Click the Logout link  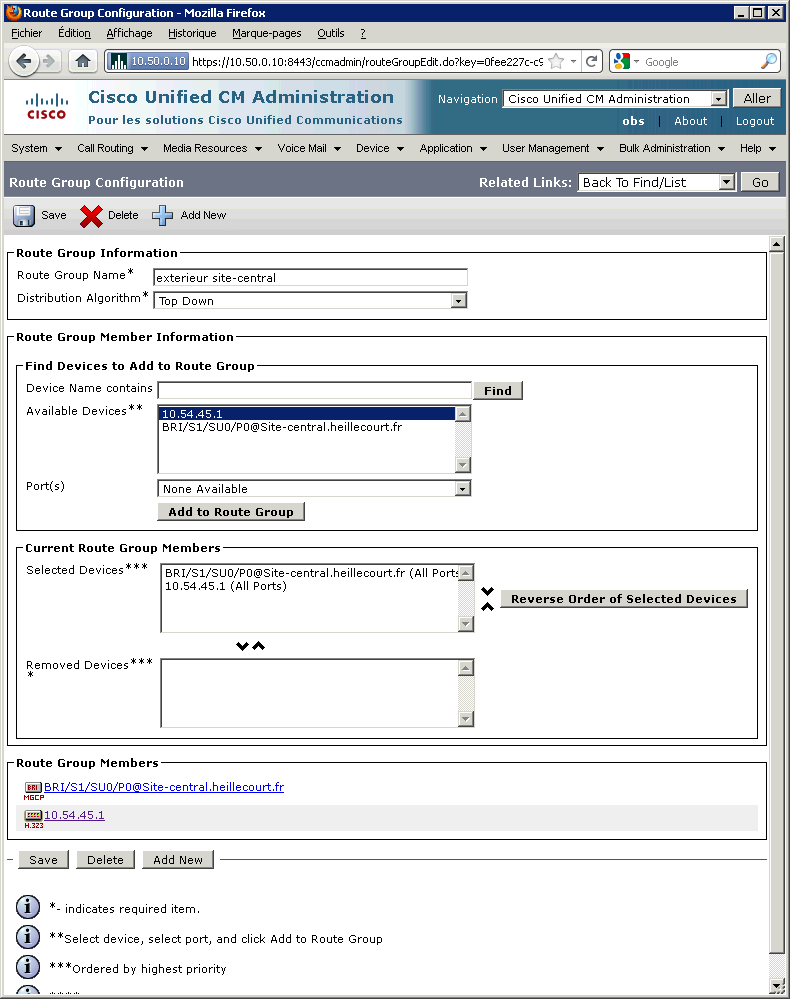tap(755, 121)
